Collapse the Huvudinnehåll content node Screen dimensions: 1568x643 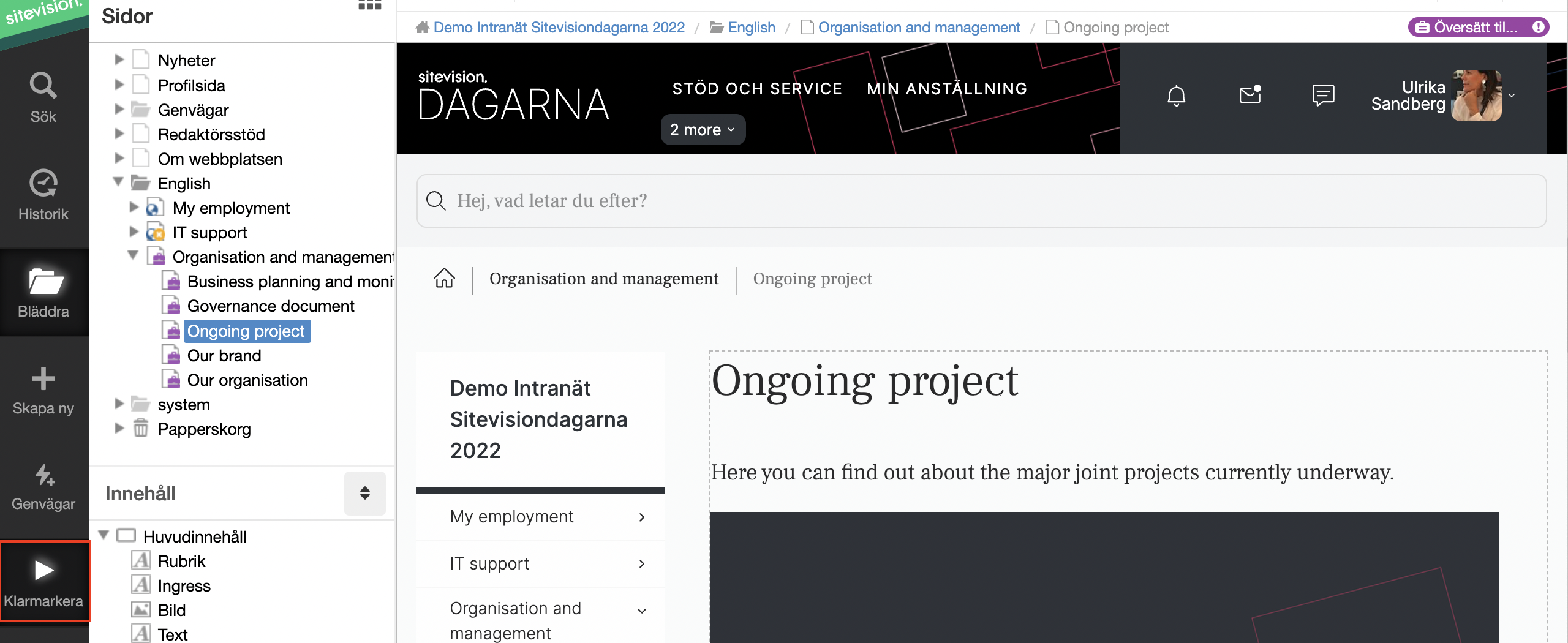point(104,535)
